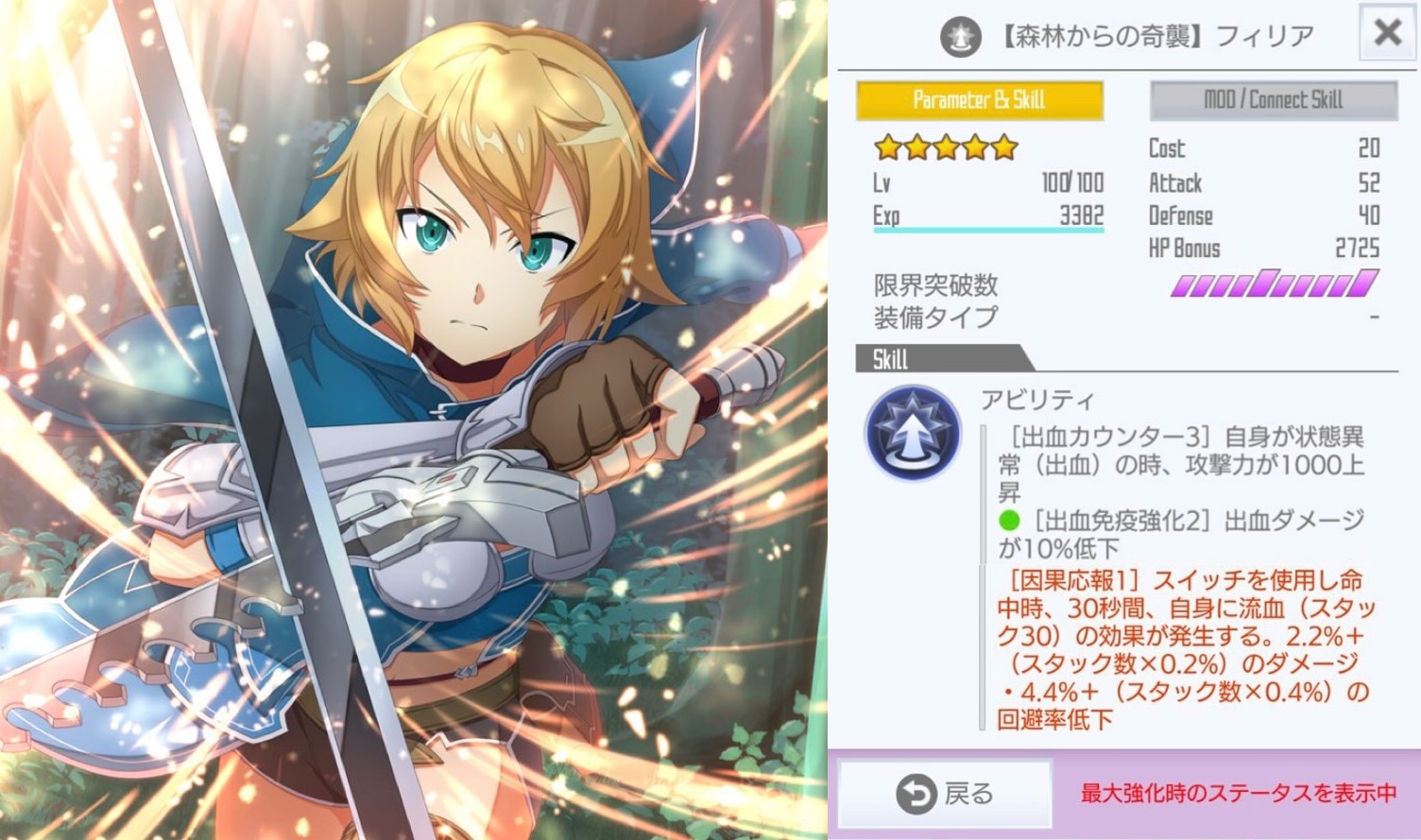Viewport: 1421px width, 840px height.
Task: Tap the five-star rarity indicator
Action: click(946, 147)
